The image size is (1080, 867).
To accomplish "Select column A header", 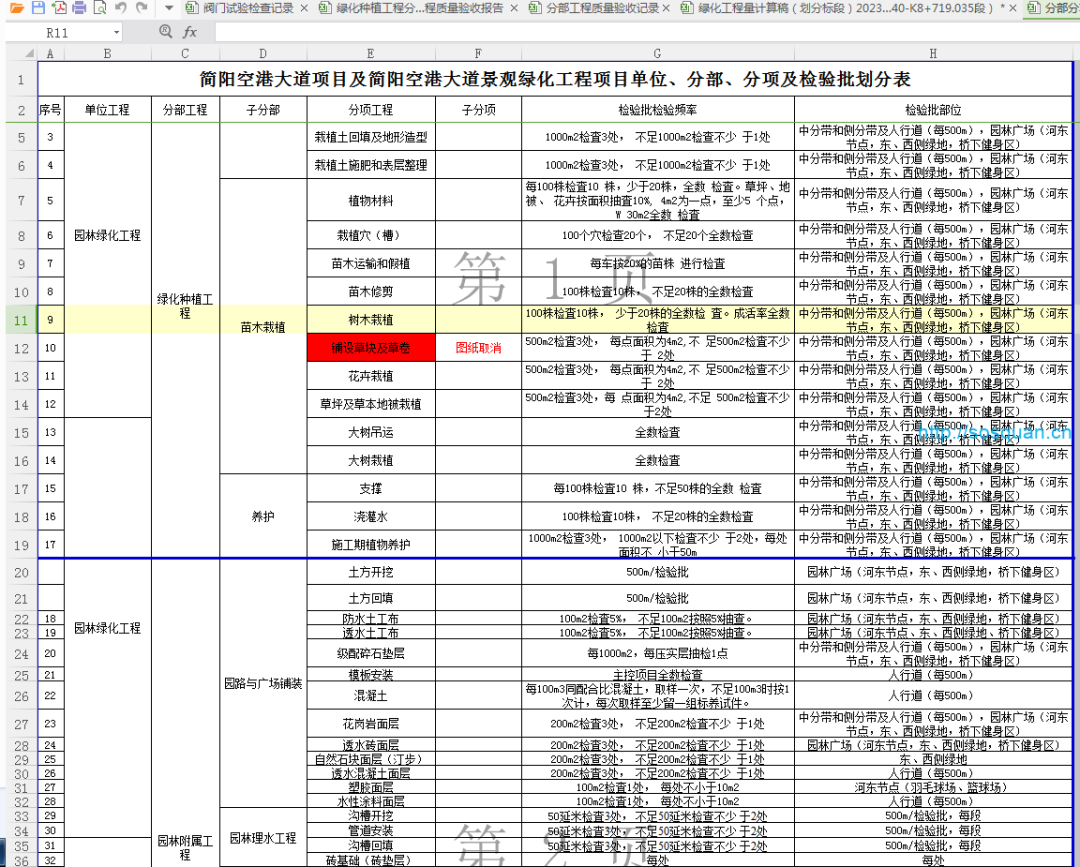I will coord(50,53).
